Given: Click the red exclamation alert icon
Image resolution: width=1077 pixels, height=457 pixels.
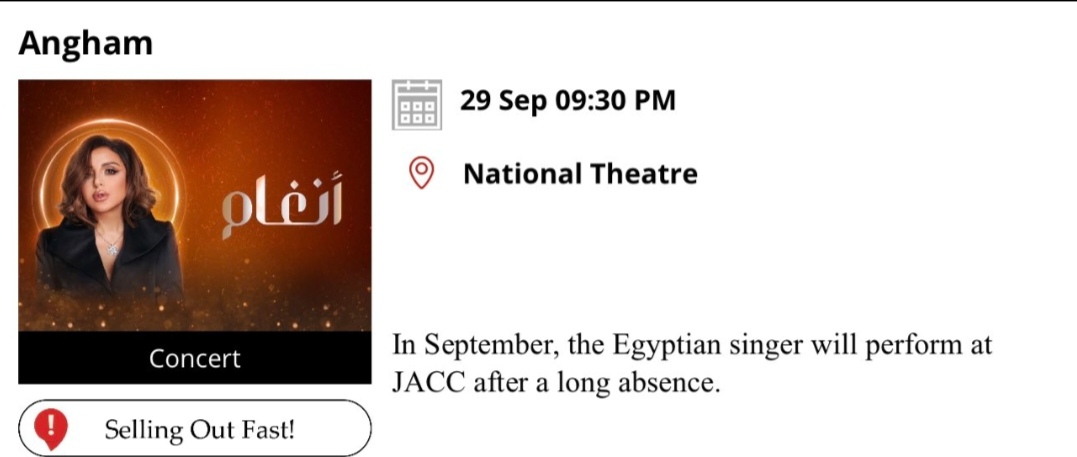Looking at the screenshot, I should tap(51, 429).
